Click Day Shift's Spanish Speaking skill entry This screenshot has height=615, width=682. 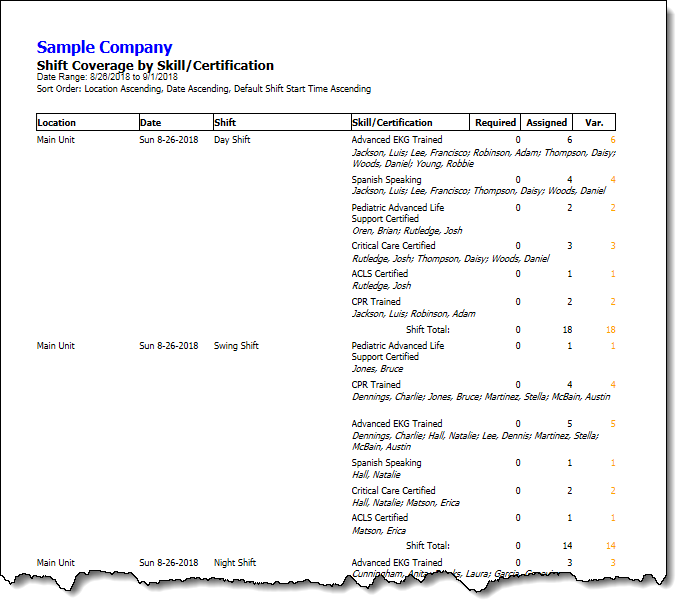coord(386,180)
